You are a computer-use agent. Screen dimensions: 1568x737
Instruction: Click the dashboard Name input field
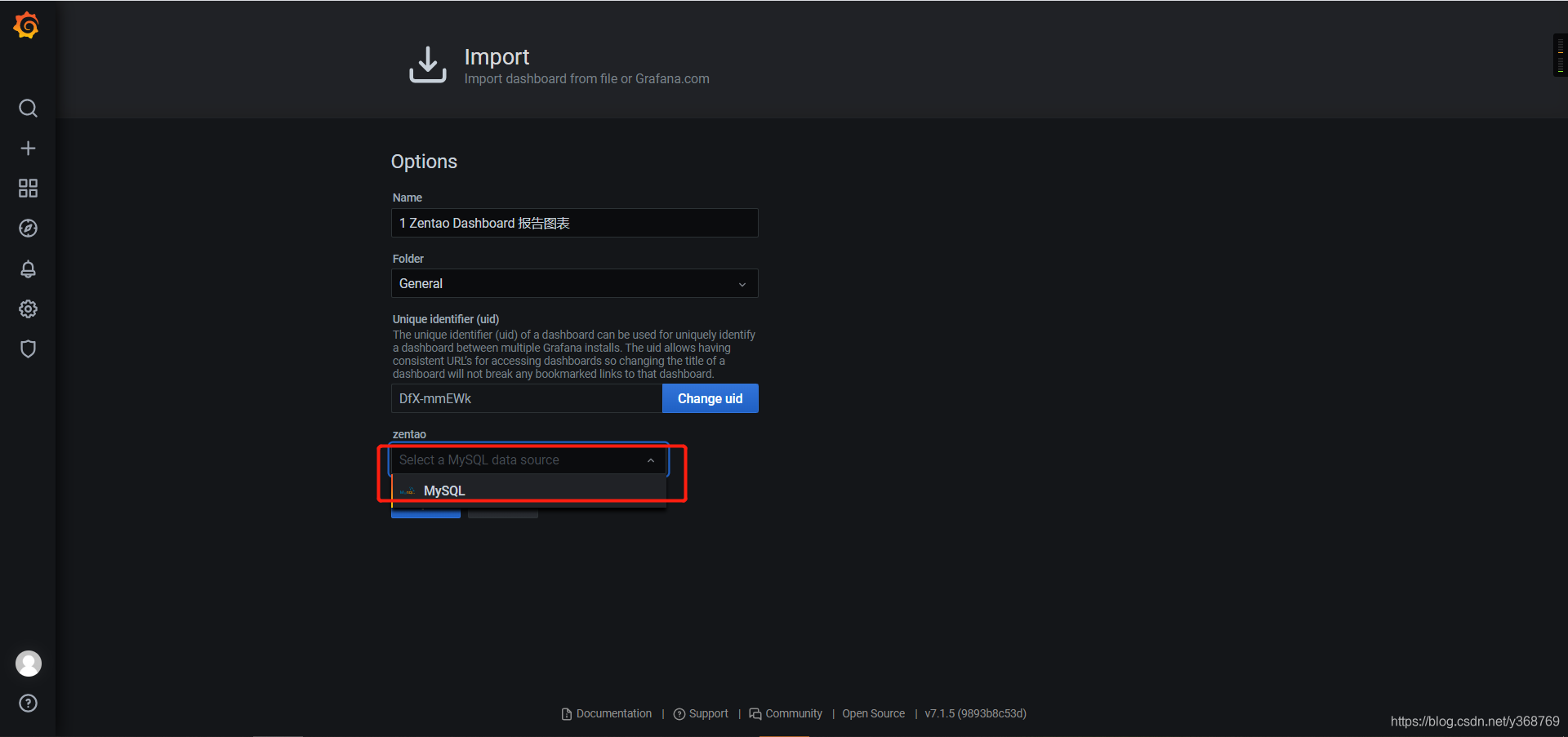coord(575,223)
